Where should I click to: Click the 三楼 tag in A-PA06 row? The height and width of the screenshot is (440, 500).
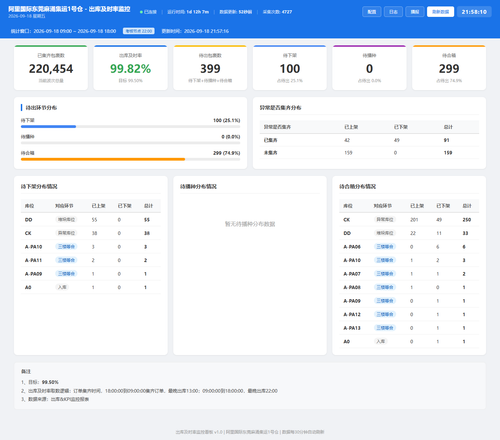pos(385,247)
